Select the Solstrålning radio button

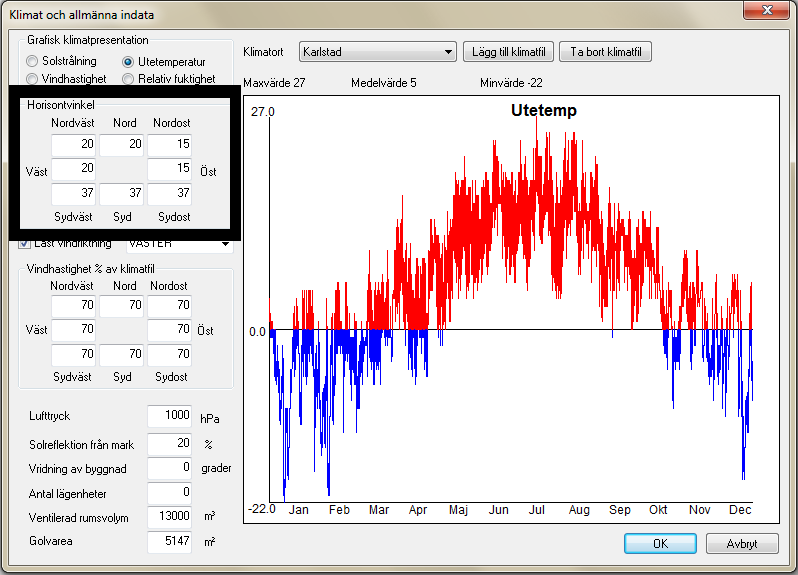point(32,61)
